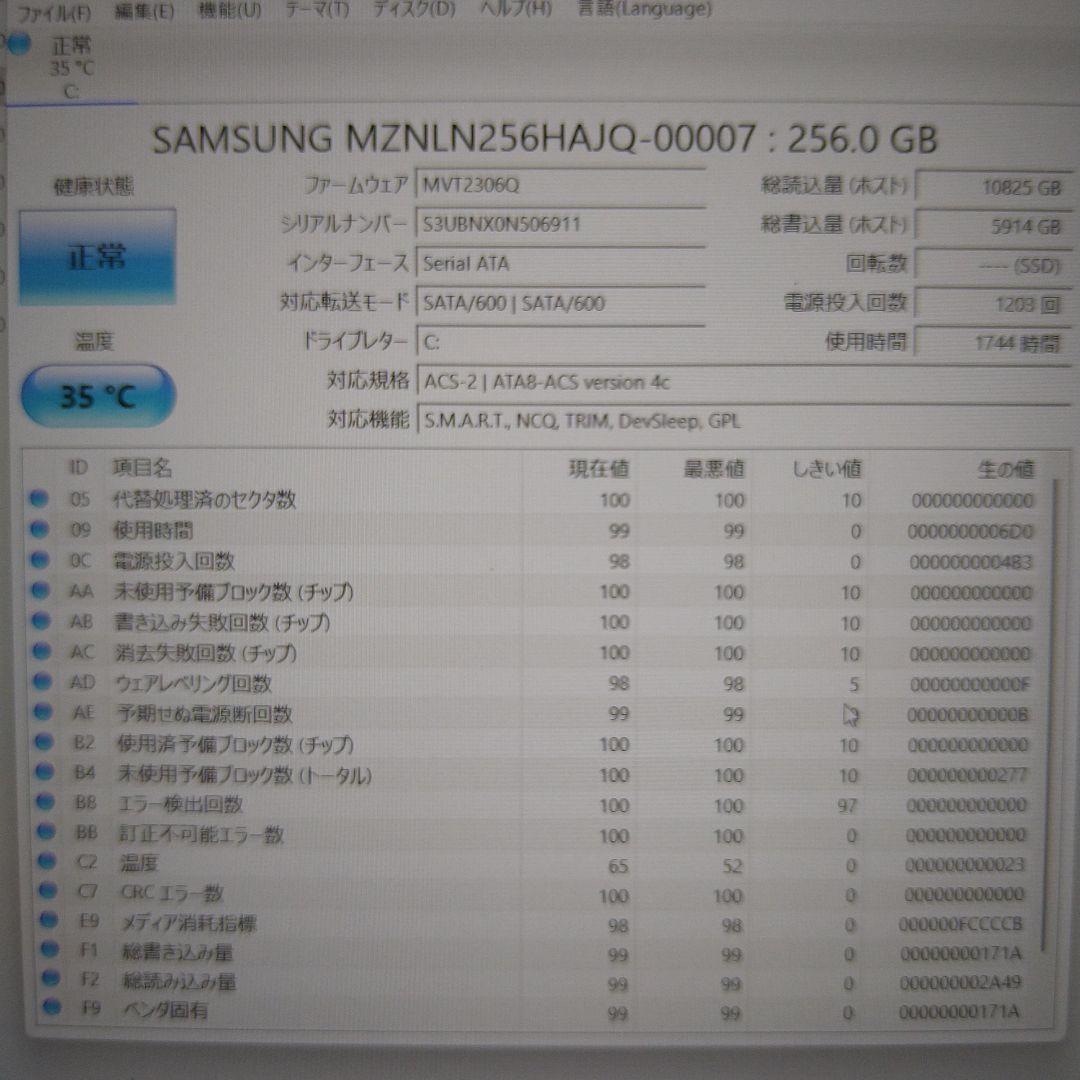Click the status icon for row AC 消去失敗回数
The width and height of the screenshot is (1080, 1080).
click(42, 651)
